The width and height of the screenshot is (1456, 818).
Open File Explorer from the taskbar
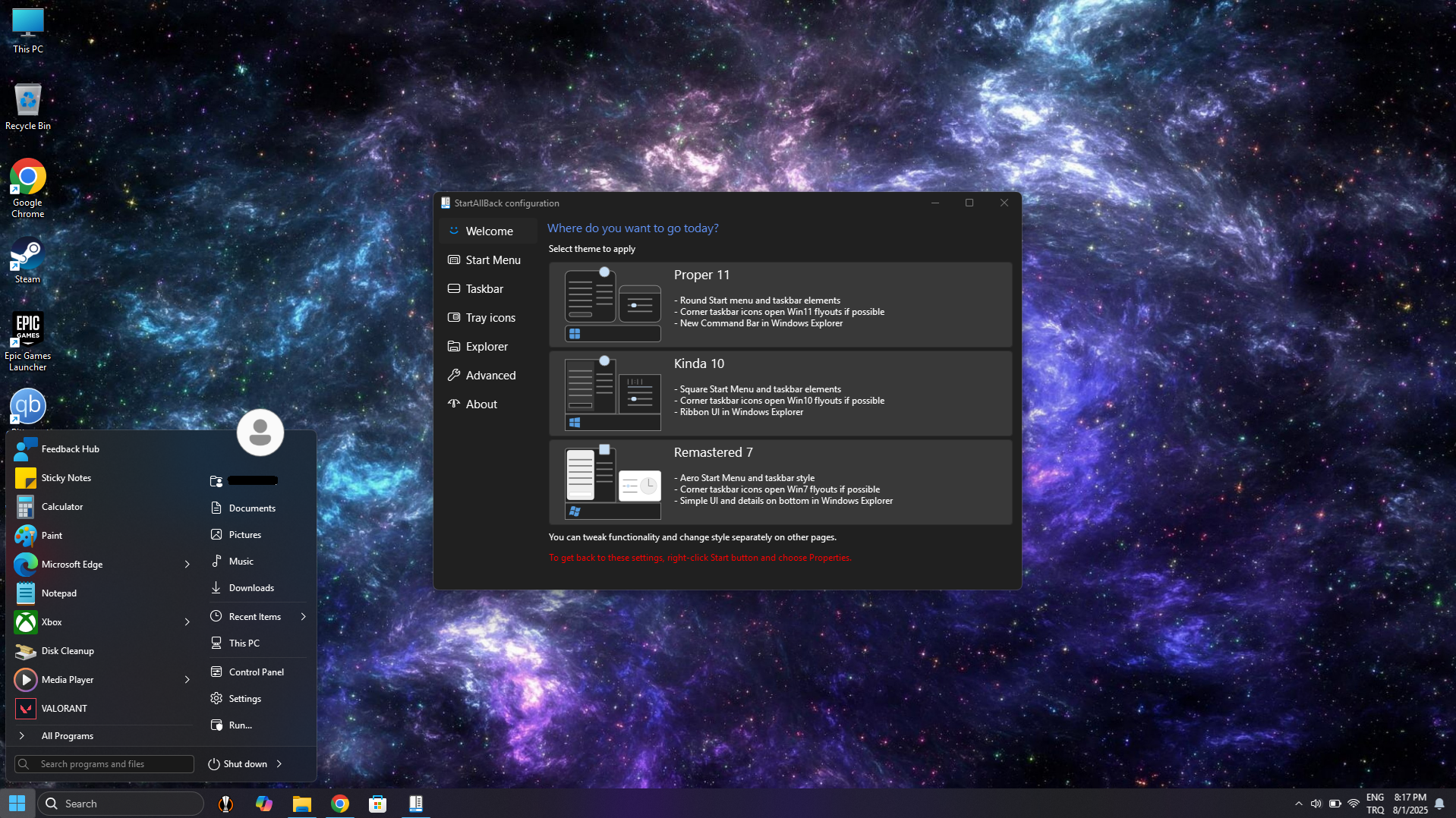tap(302, 804)
